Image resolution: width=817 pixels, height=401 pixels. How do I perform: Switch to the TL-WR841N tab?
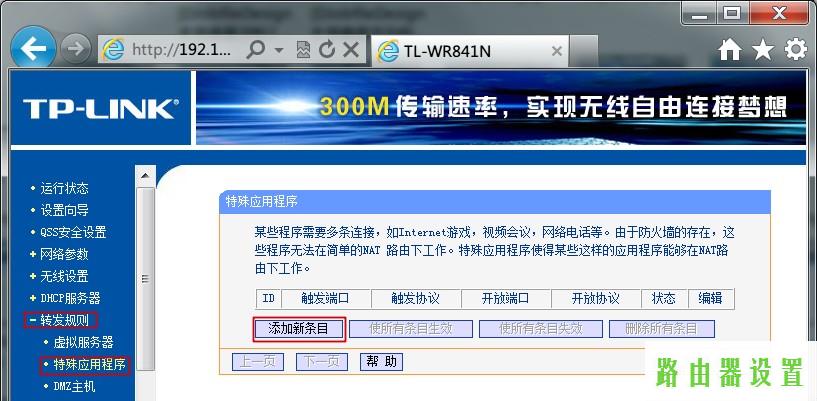pyautogui.click(x=471, y=51)
